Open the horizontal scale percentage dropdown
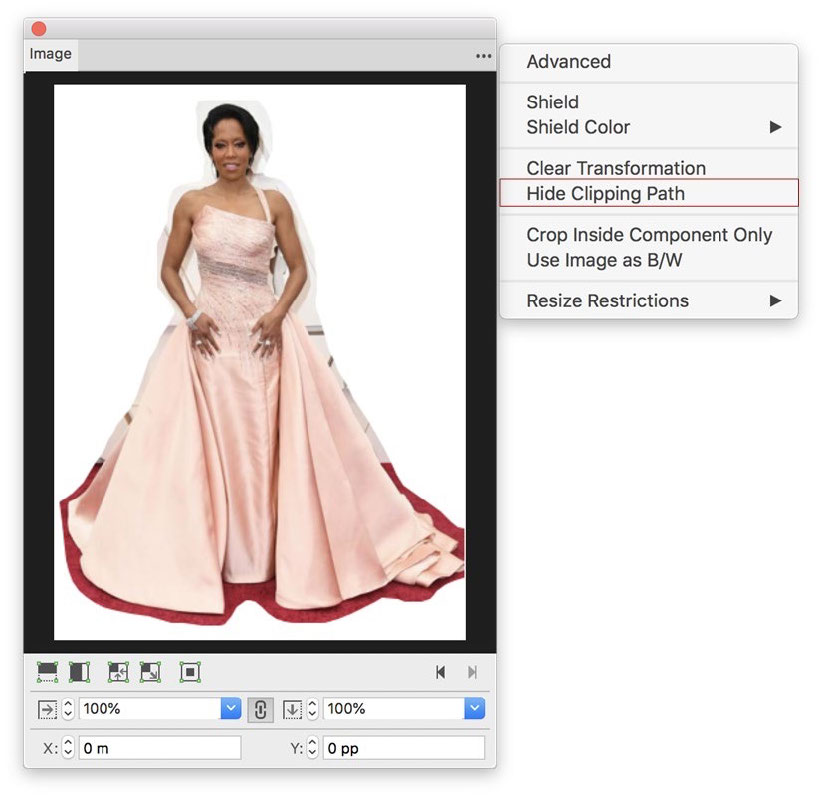This screenshot has height=797, width=822. point(231,709)
